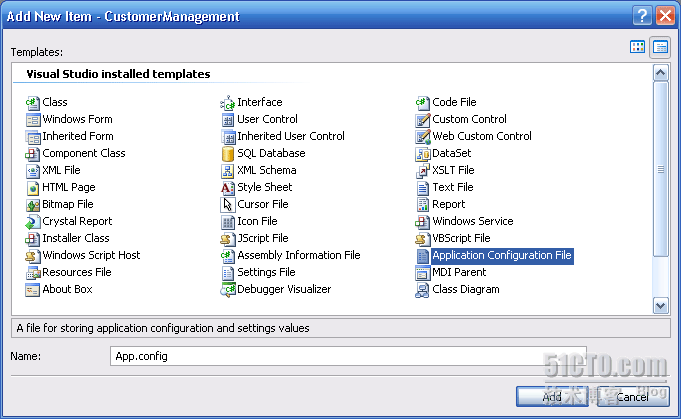Choose the Resources File icon
Screen dimensions: 681x419
pos(33,273)
